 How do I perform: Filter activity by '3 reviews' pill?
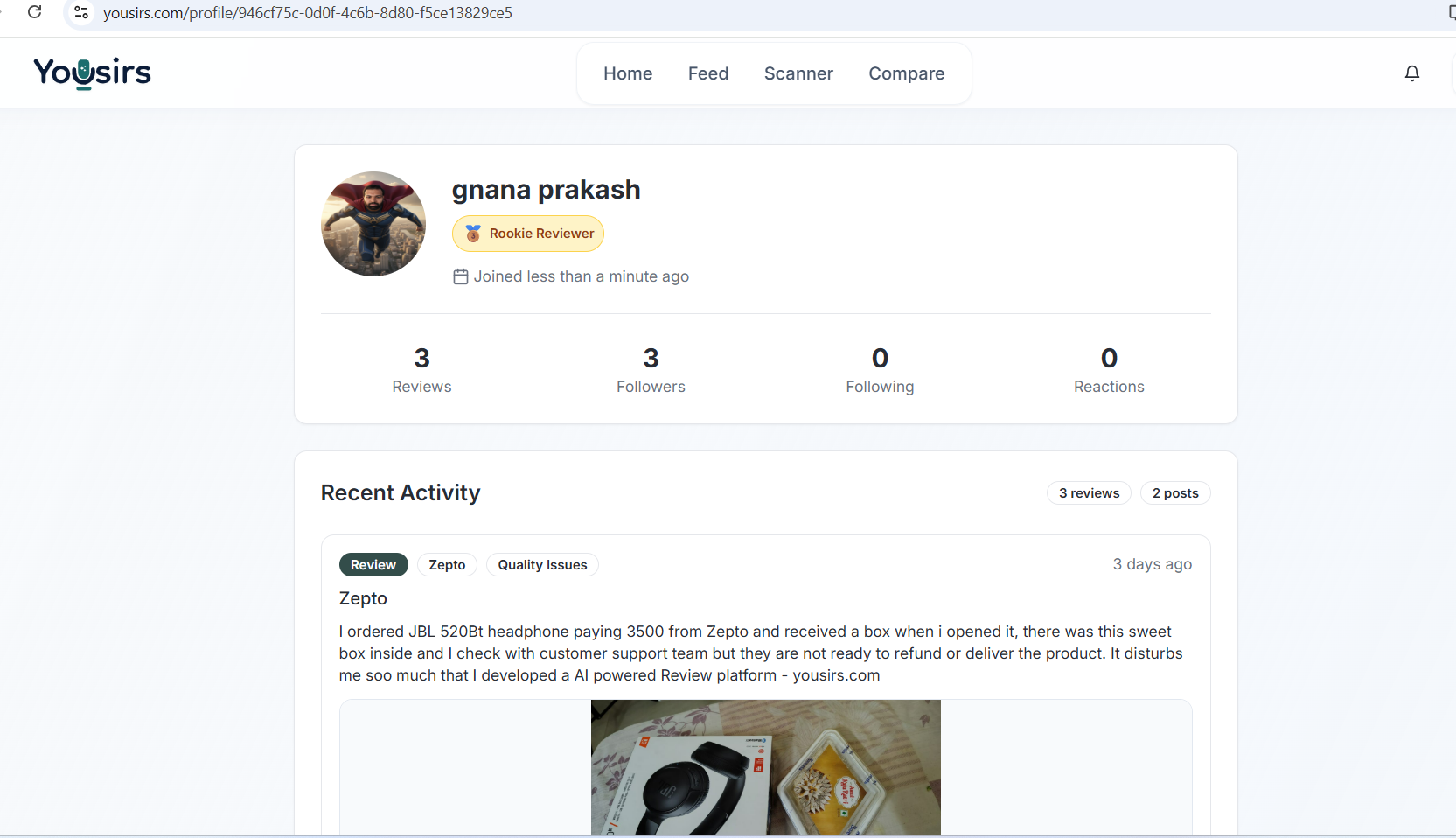pos(1089,493)
